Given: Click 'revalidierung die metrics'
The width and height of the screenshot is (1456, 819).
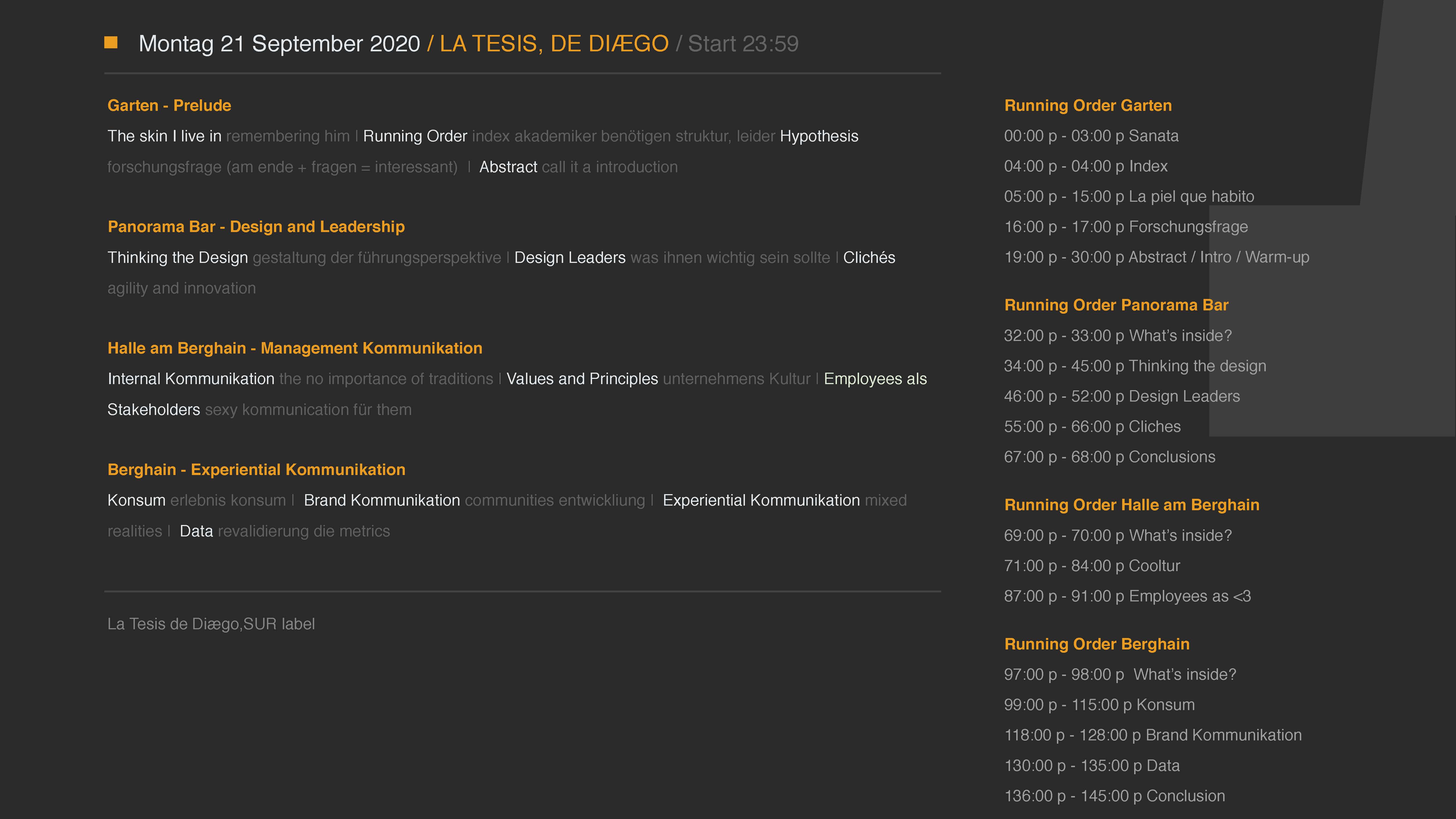Looking at the screenshot, I should pos(304,531).
